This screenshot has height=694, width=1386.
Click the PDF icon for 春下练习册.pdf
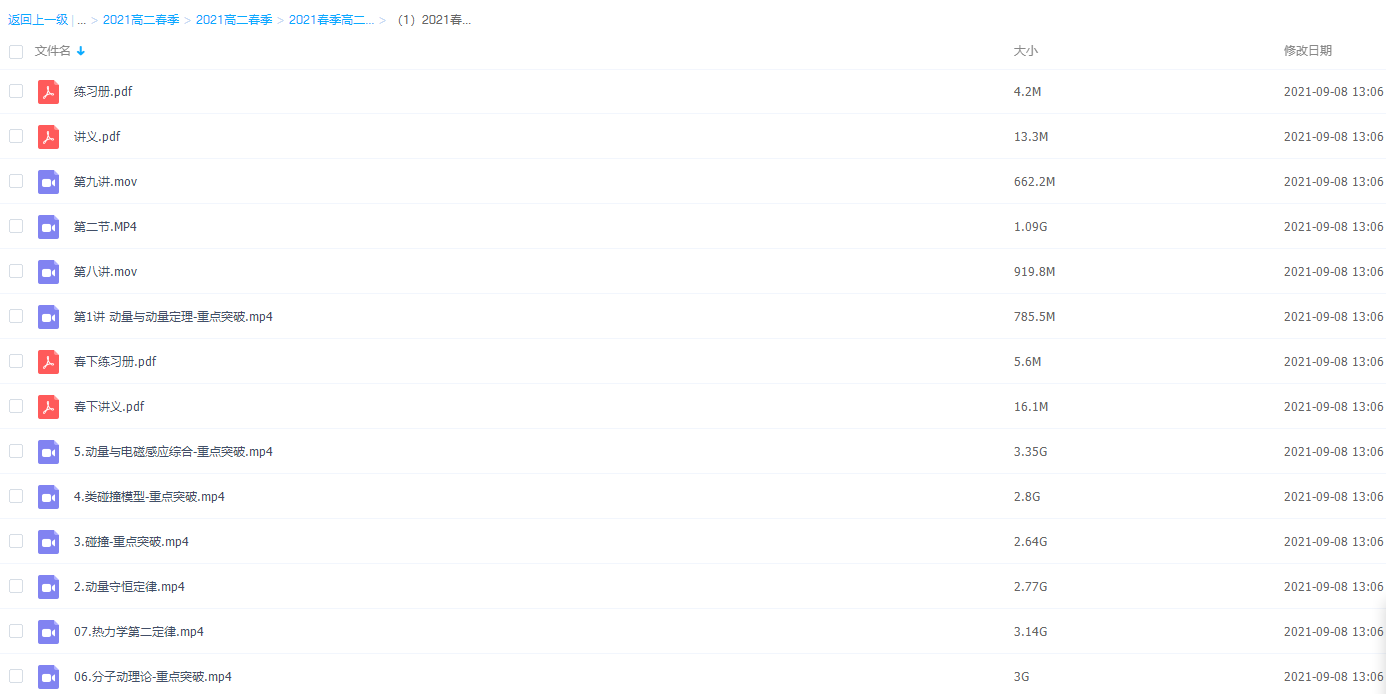pos(48,362)
